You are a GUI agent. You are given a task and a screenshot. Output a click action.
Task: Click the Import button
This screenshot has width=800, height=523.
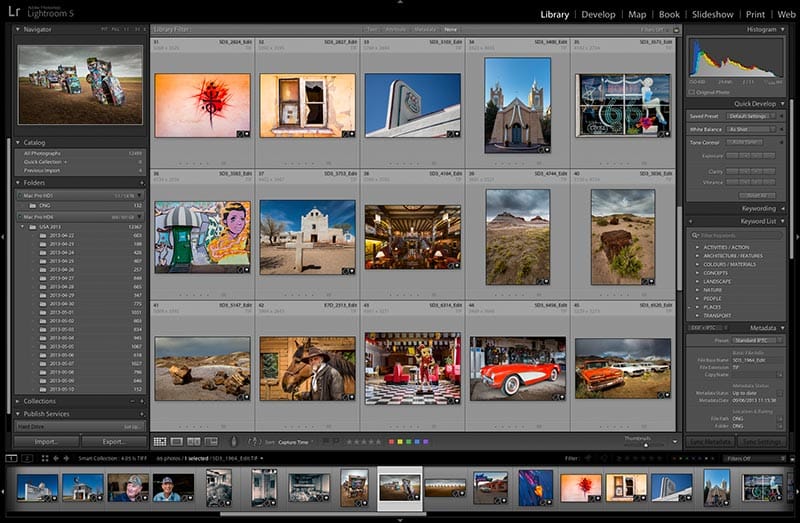pyautogui.click(x=46, y=442)
